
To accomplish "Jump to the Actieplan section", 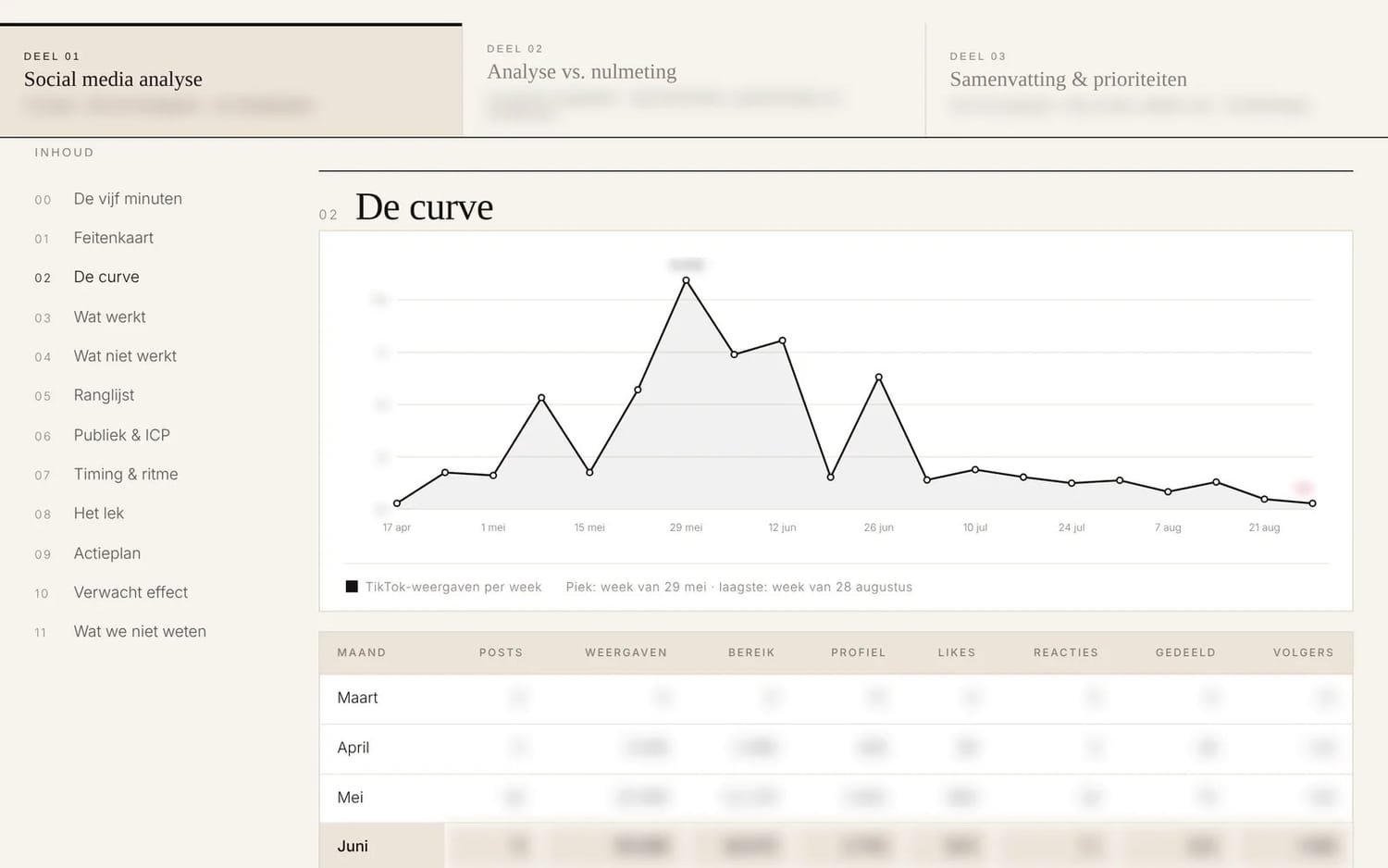I will tap(107, 553).
